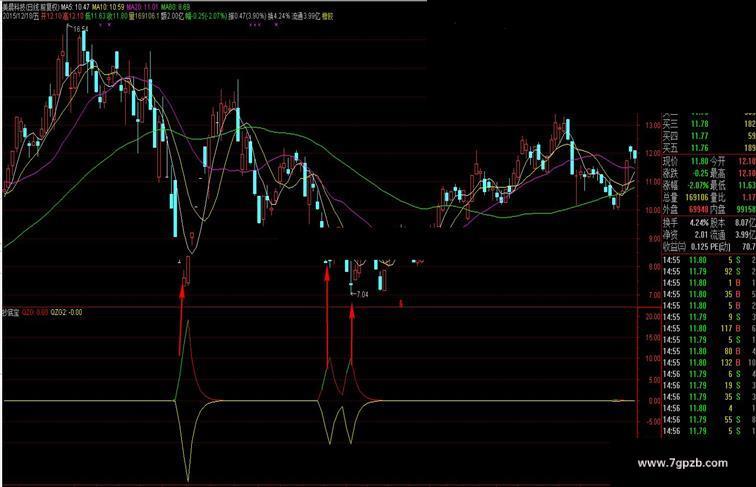Click the stock name title in the chart header

pyautogui.click(x=31, y=8)
